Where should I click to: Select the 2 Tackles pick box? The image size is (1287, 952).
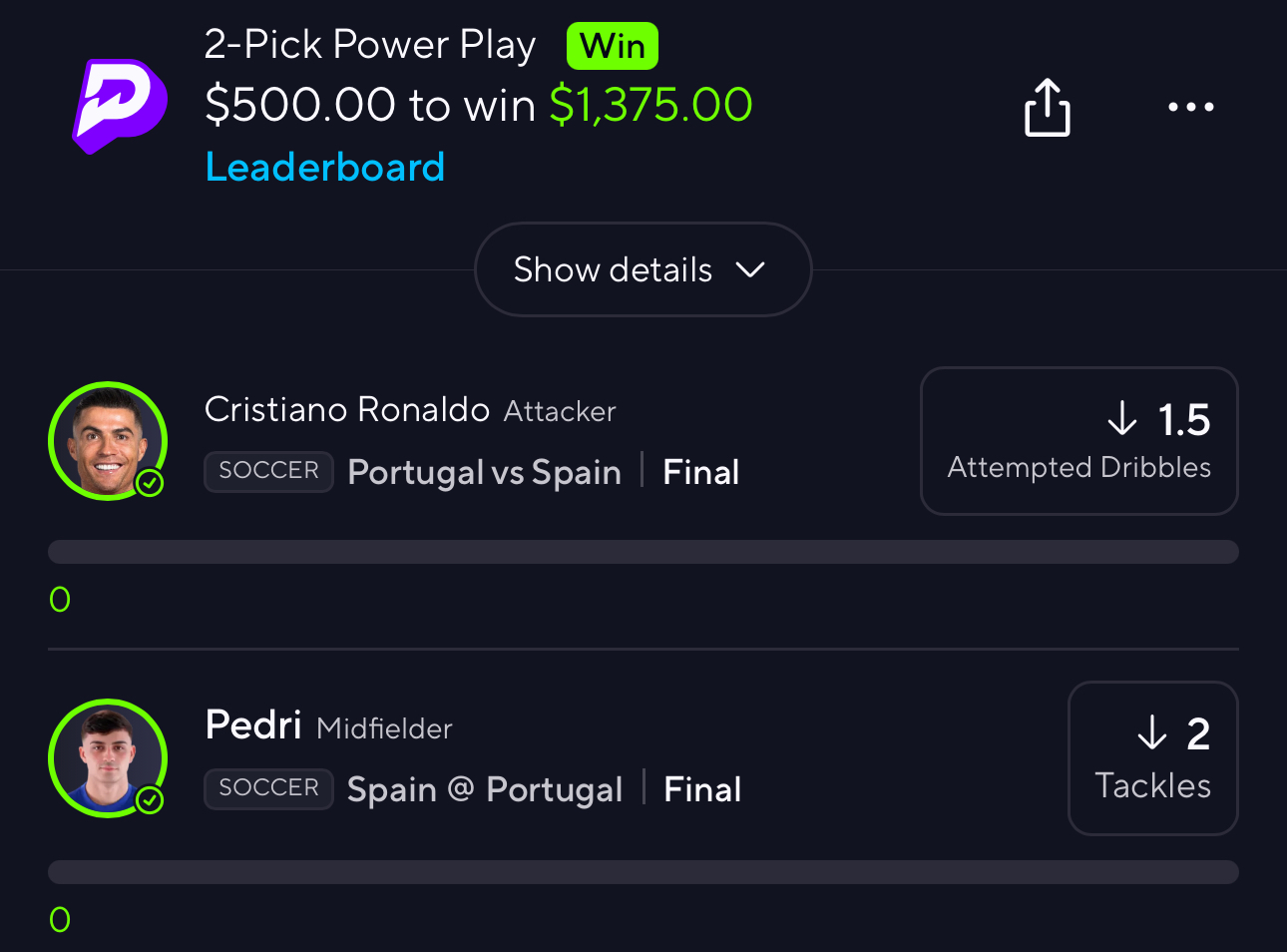(x=1152, y=758)
